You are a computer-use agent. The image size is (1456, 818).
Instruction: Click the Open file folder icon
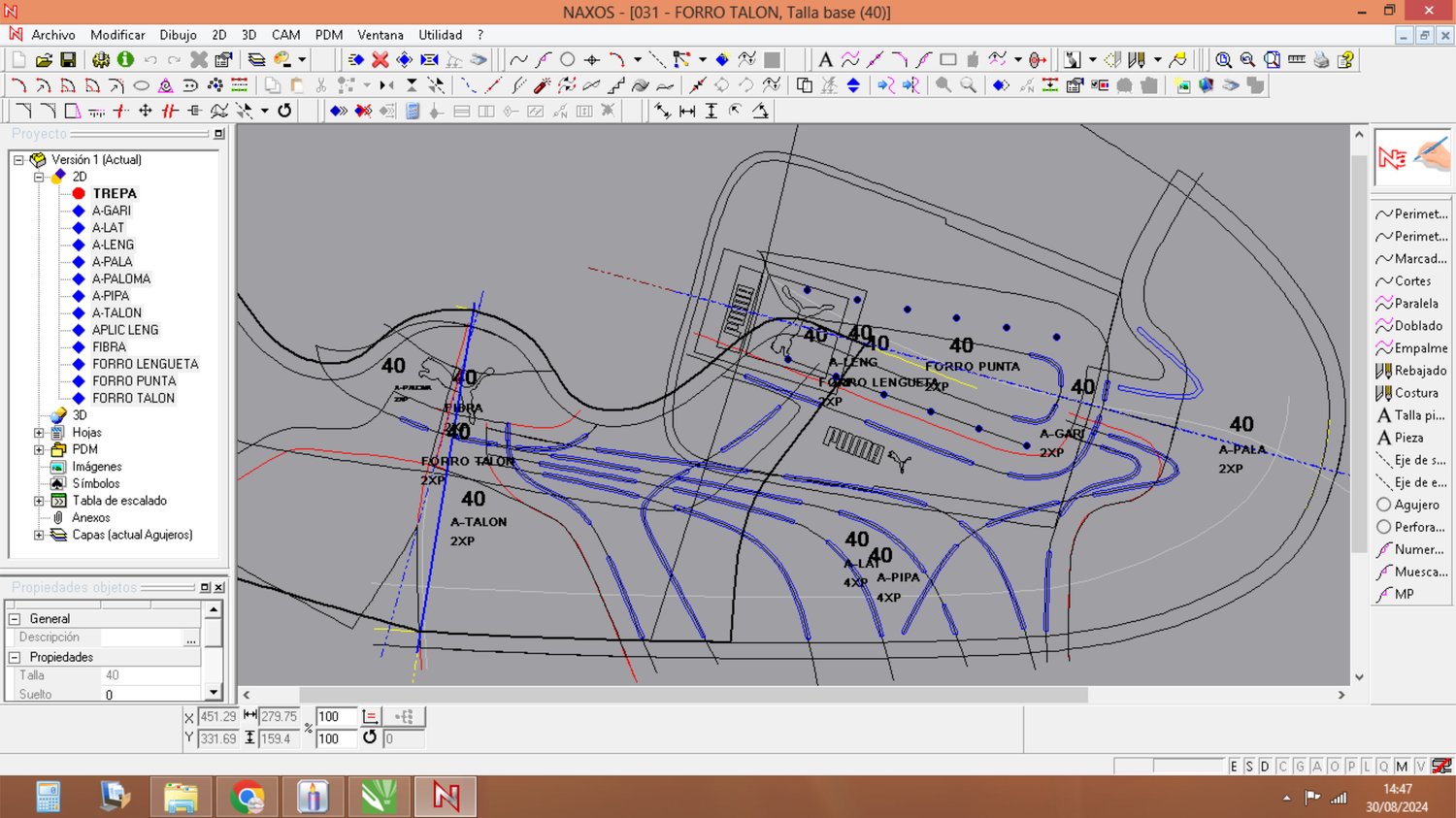pos(44,60)
